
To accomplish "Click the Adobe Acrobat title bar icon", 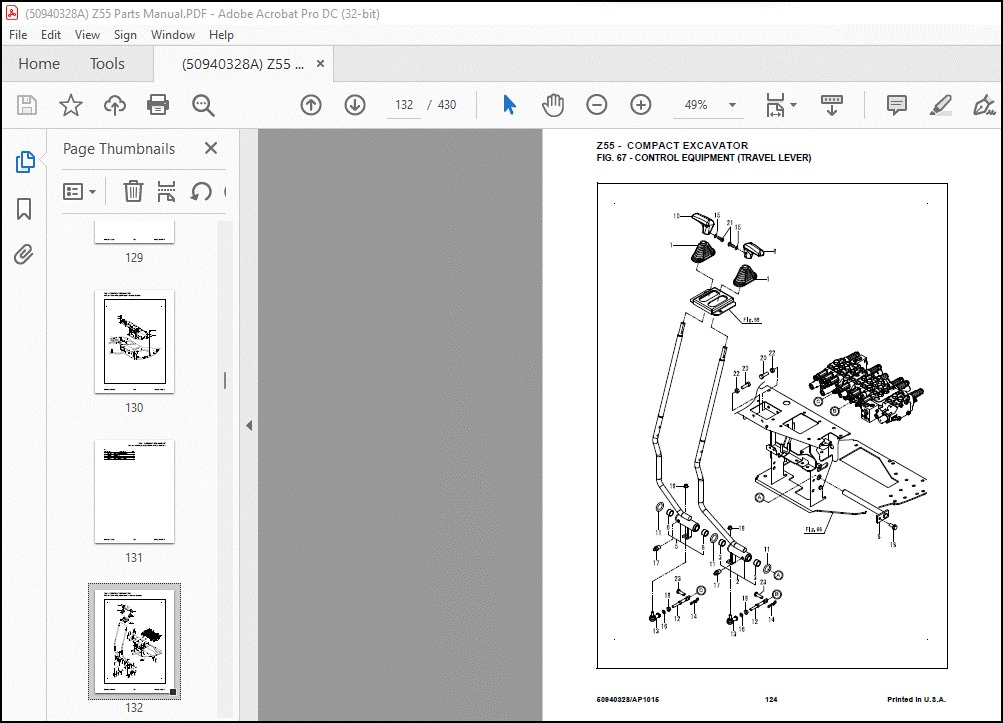I will click(12, 13).
